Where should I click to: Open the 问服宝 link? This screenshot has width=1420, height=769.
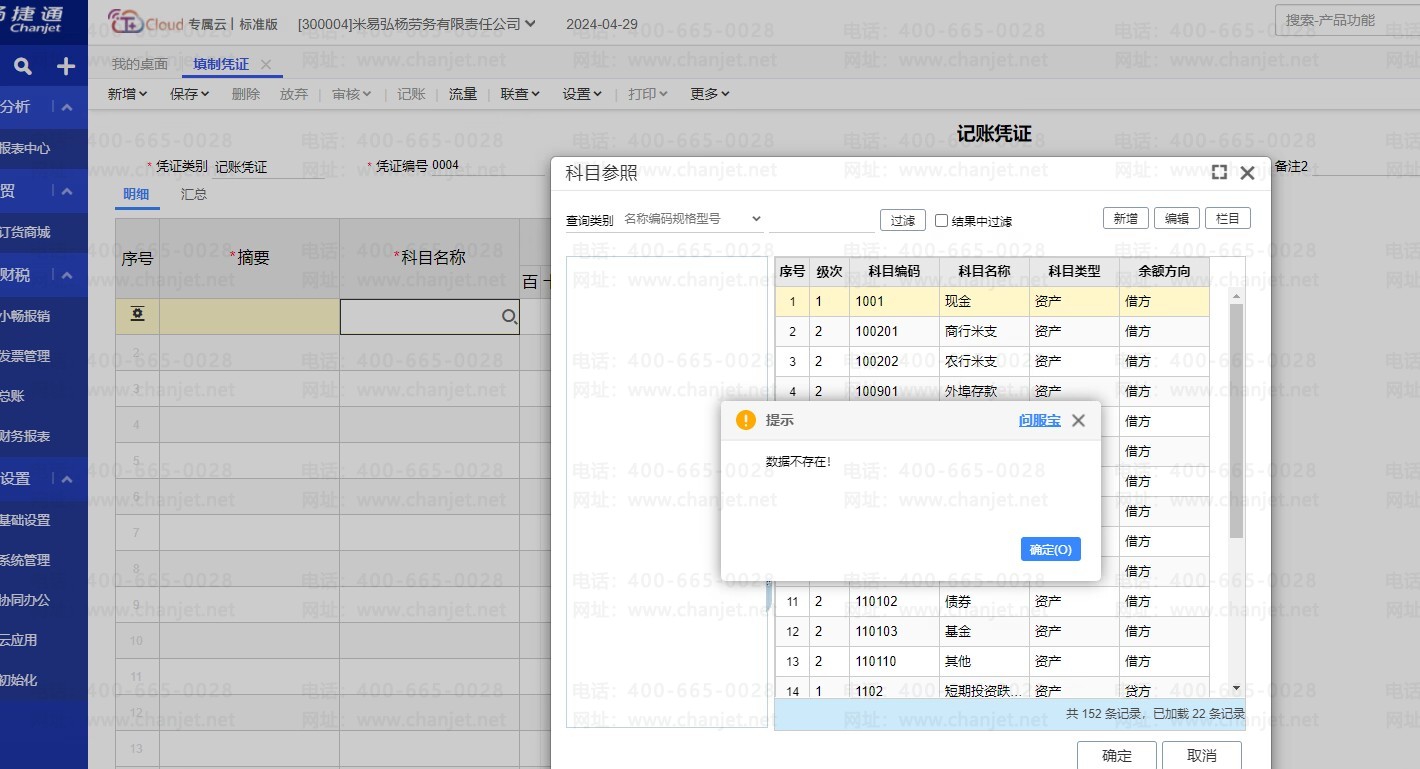[1039, 421]
